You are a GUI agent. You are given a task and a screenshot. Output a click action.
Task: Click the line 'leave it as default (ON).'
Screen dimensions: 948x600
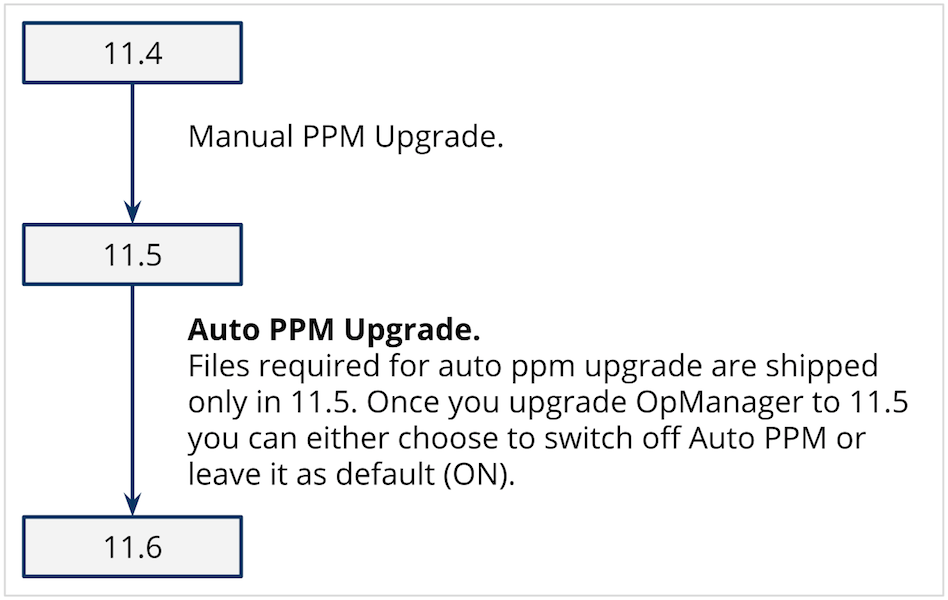[351, 475]
